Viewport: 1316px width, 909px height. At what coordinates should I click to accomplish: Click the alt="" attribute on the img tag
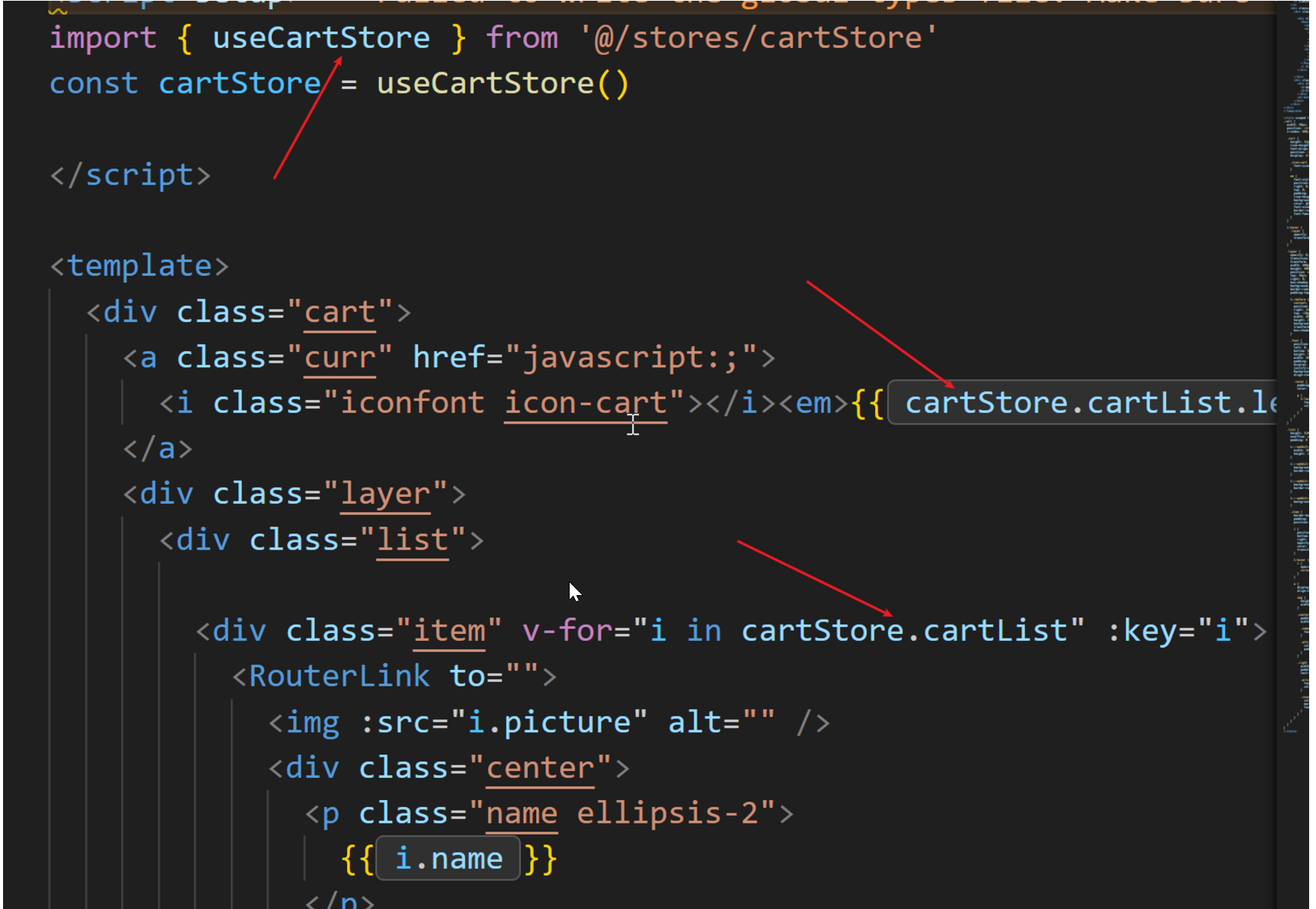pyautogui.click(x=721, y=722)
